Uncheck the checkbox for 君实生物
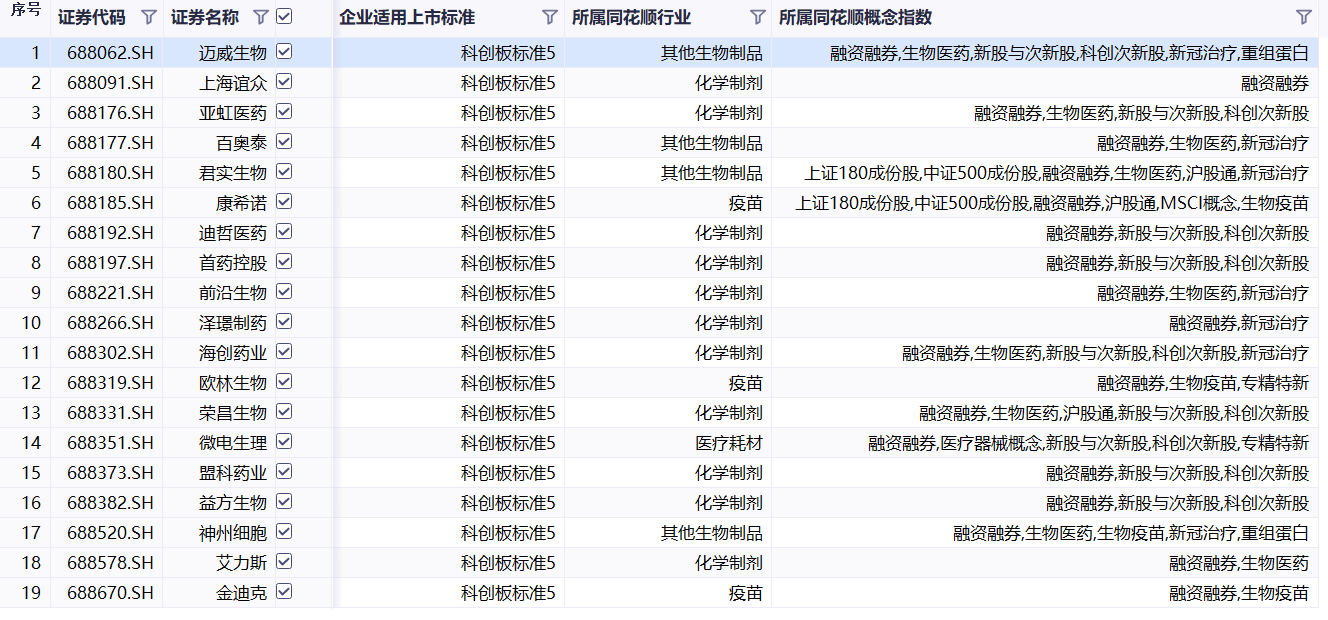1328x620 pixels. 284,172
